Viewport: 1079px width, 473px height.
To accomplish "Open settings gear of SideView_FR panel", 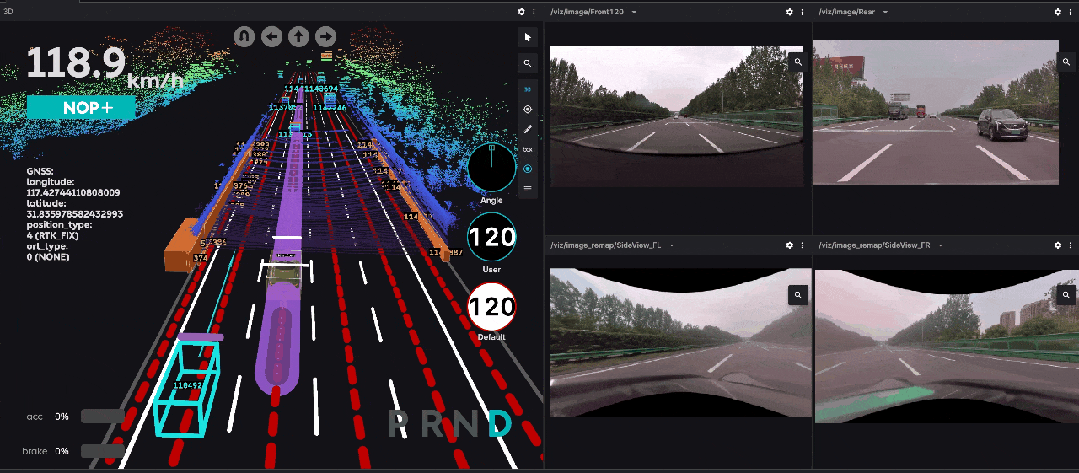I will pos(1058,245).
